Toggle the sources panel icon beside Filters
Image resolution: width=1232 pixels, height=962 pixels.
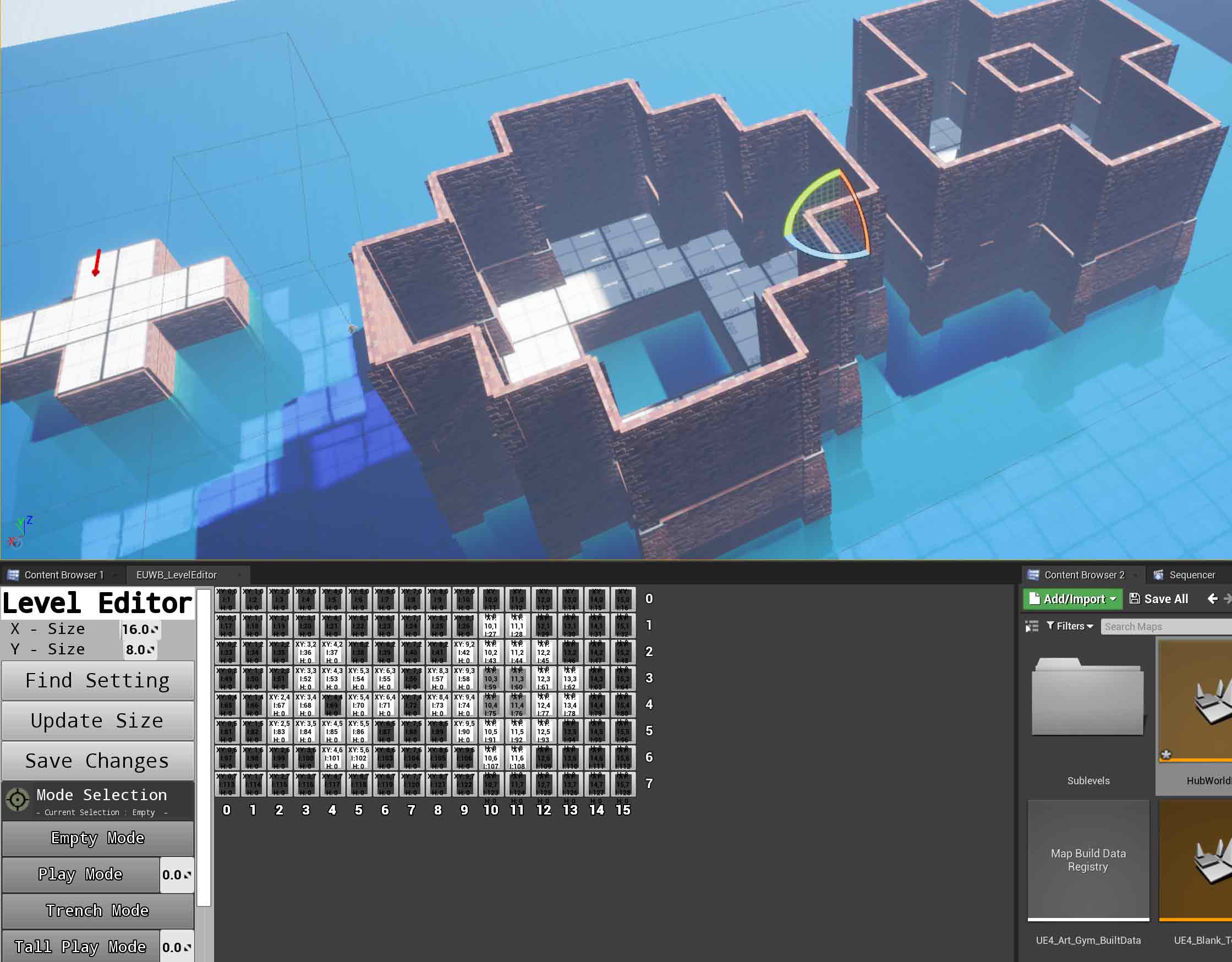pos(1032,626)
